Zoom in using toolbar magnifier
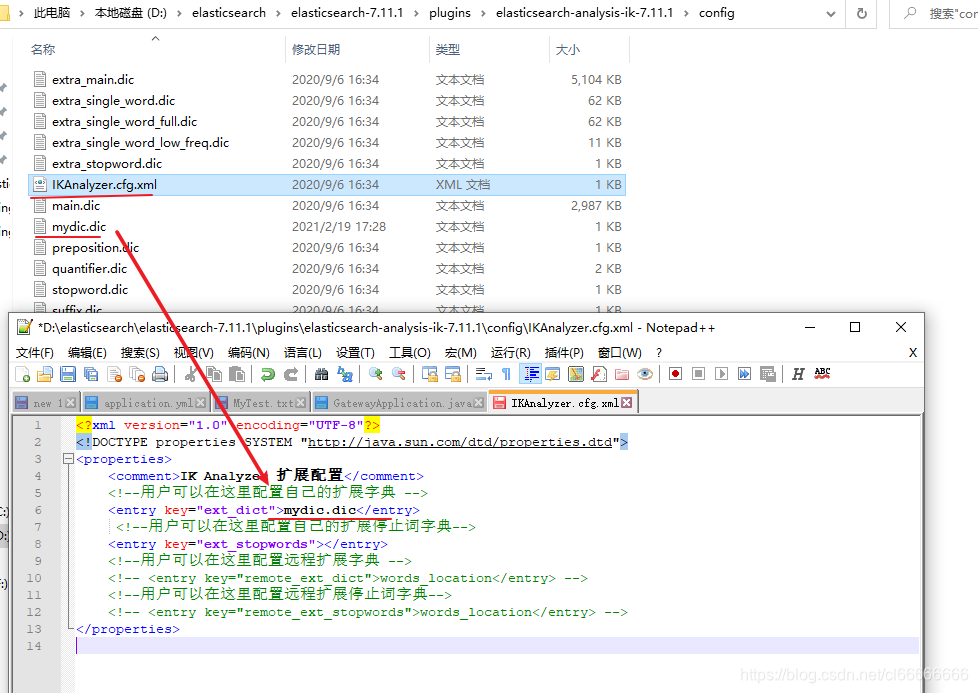This screenshot has height=693, width=978. coord(375,374)
